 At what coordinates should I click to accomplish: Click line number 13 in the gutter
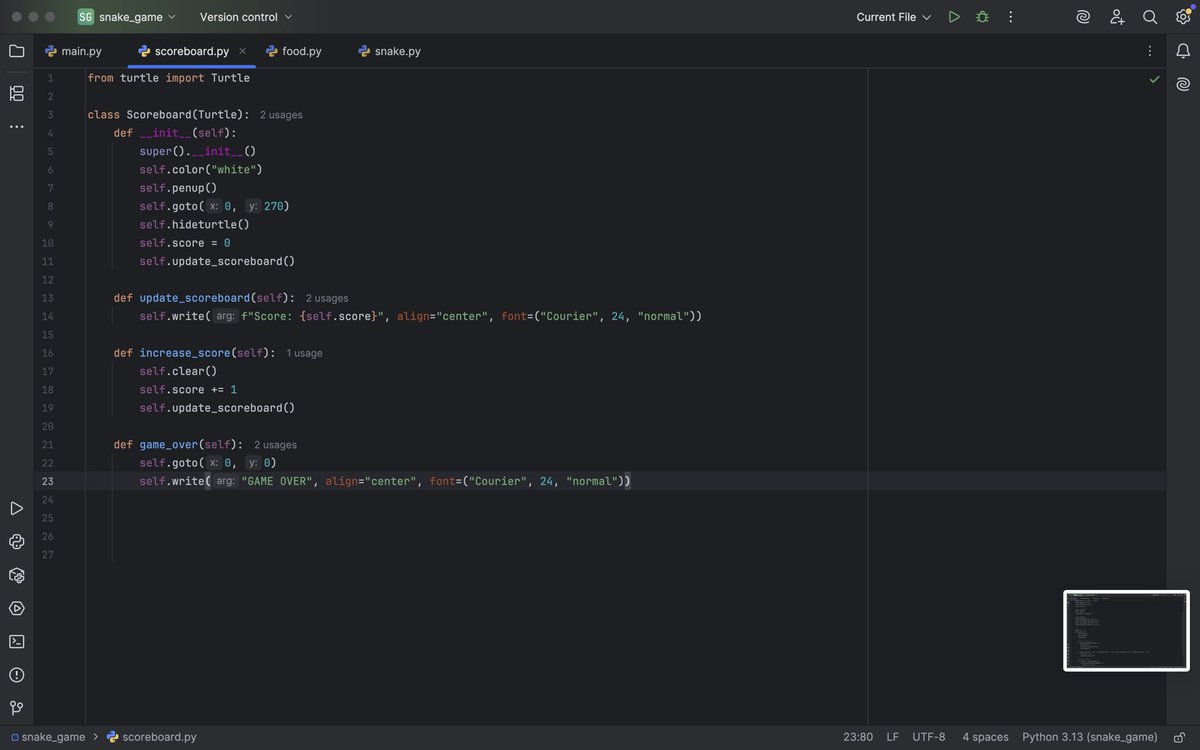click(48, 298)
